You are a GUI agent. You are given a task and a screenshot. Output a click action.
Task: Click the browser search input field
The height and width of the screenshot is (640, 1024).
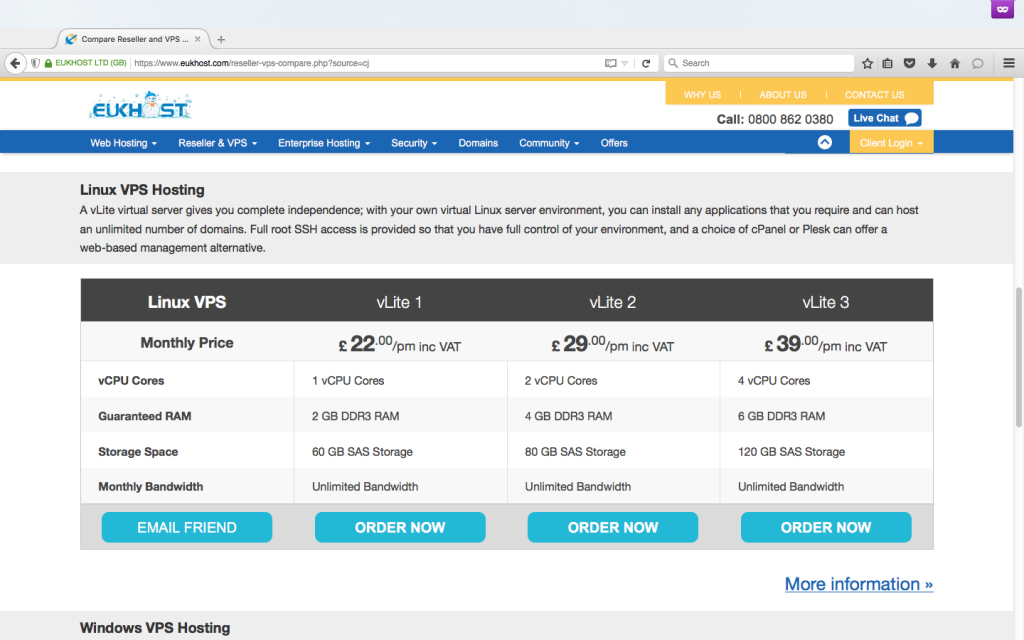(x=760, y=63)
